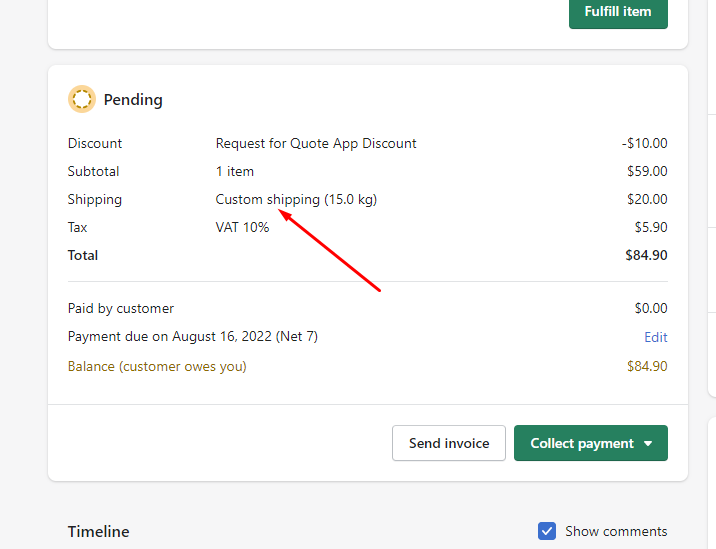Viewport: 716px width, 549px height.
Task: Toggle the Show comments checkbox
Action: [547, 531]
